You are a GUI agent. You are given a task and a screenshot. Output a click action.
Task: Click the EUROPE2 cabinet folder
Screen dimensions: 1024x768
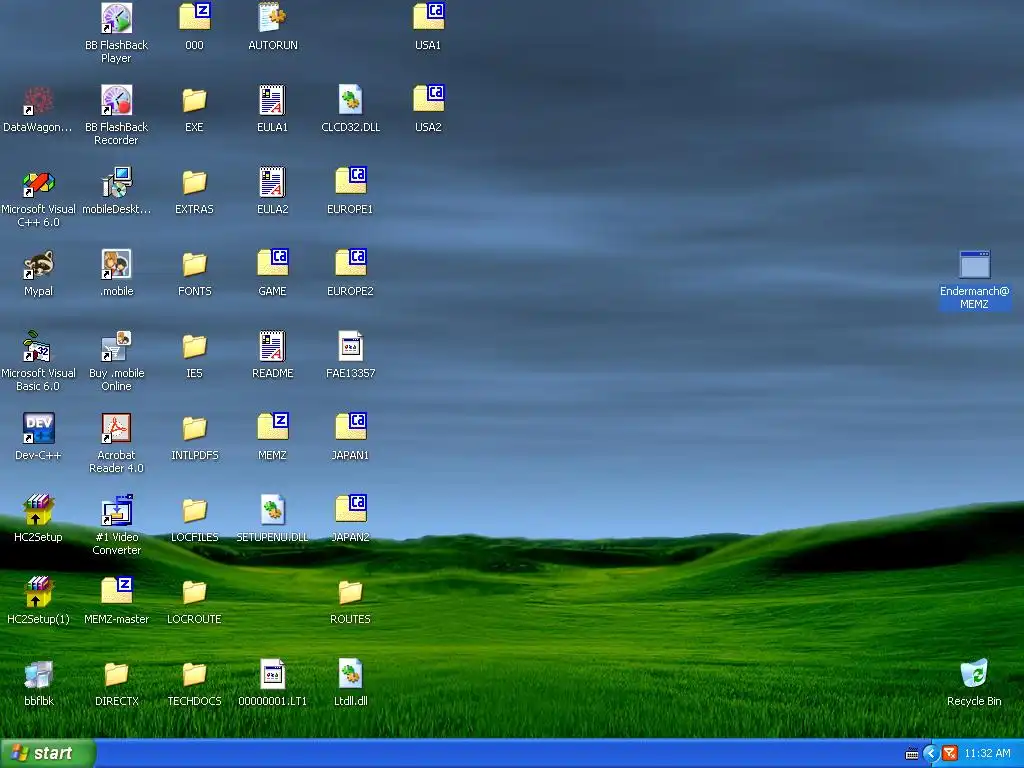350,264
